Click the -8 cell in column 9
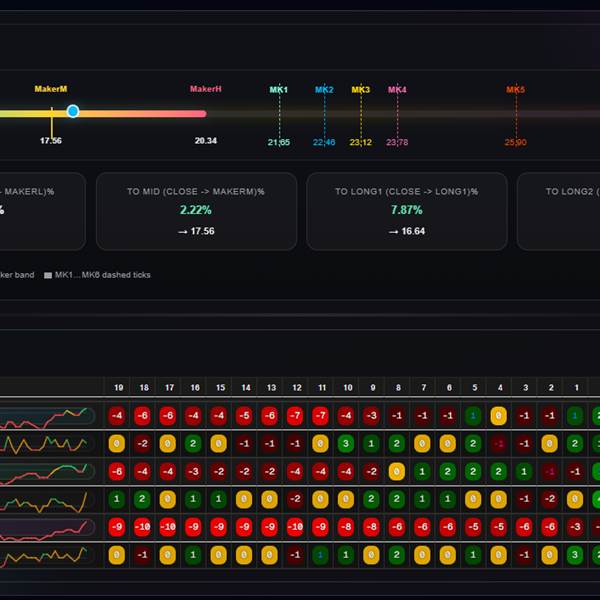This screenshot has height=600, width=600. pos(371,527)
